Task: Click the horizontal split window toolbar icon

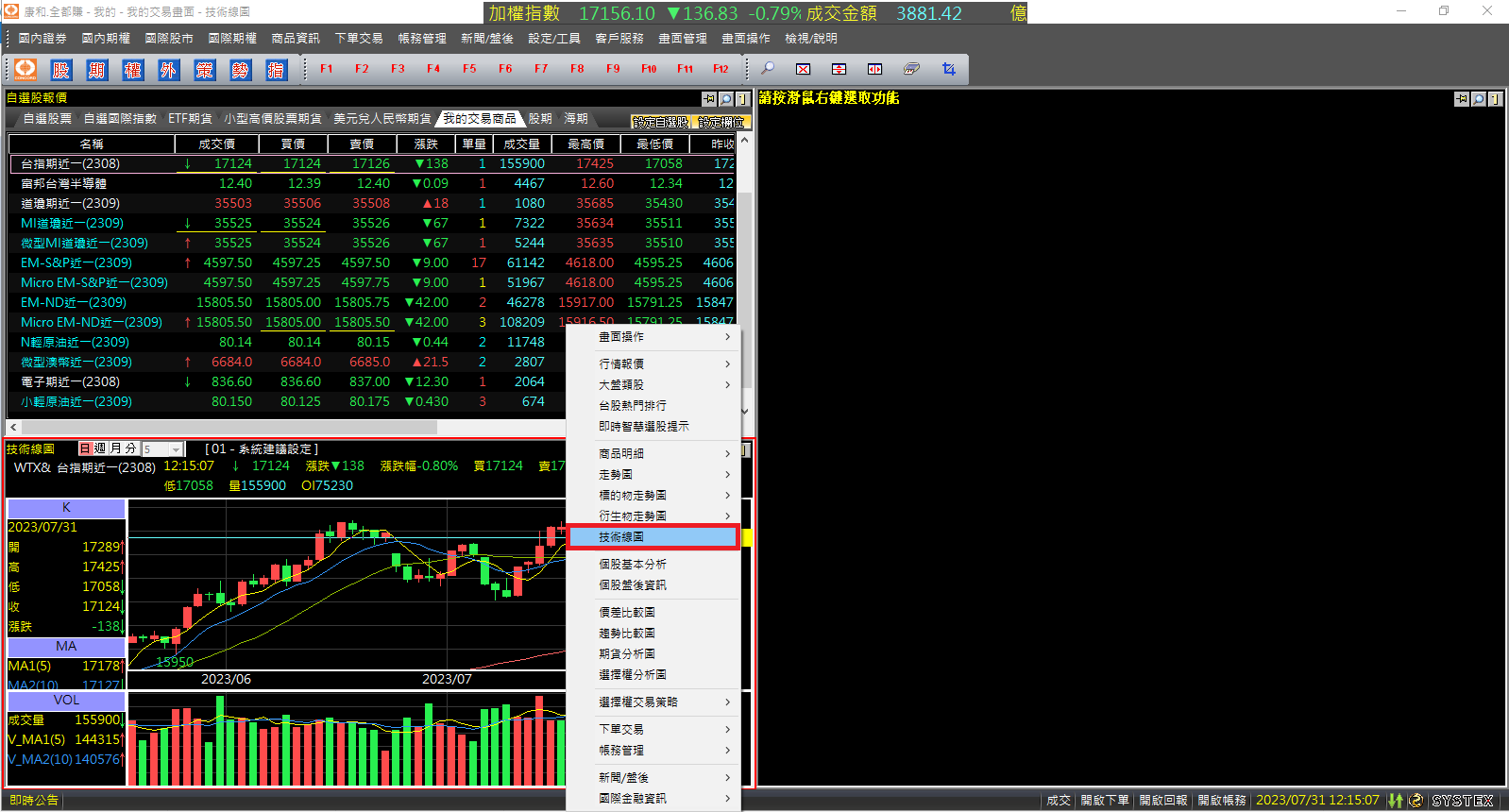Action: tap(839, 69)
